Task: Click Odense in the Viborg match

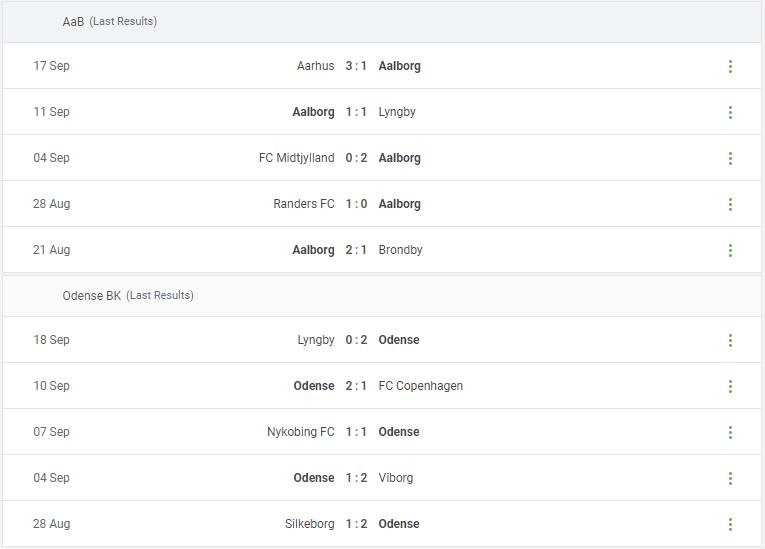Action: click(x=314, y=477)
